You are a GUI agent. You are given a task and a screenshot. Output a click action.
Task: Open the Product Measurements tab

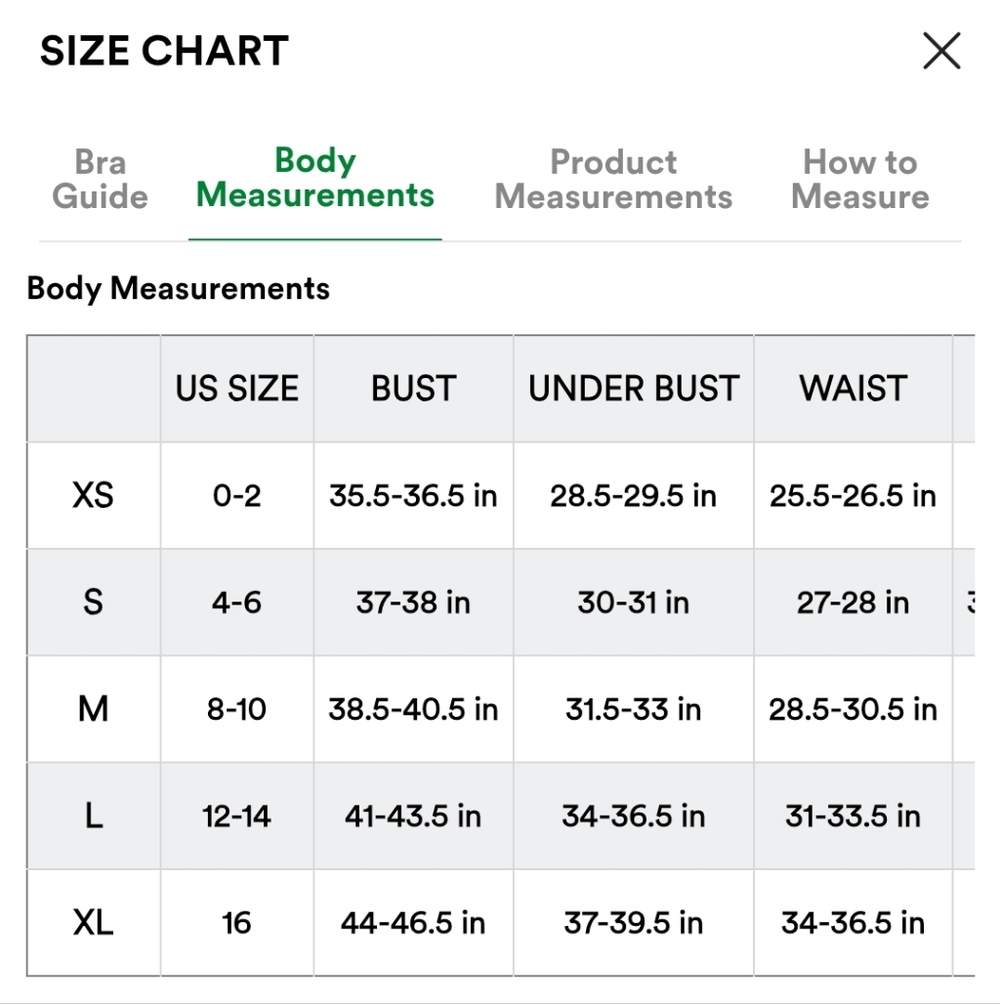pyautogui.click(x=613, y=179)
